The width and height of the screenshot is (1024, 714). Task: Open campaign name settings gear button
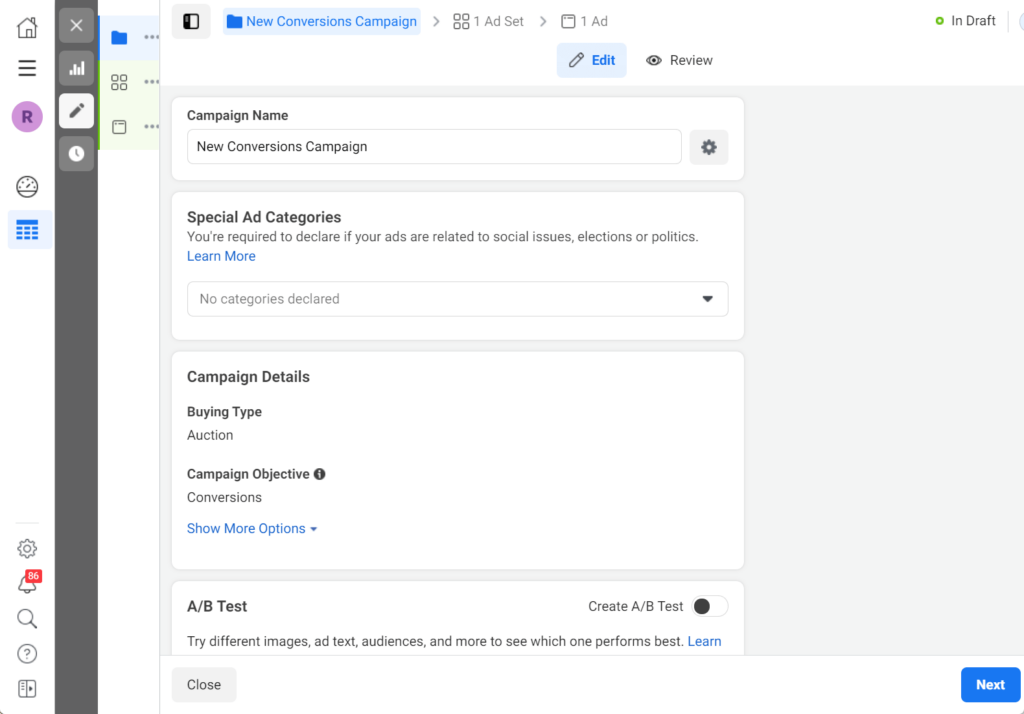(x=709, y=147)
